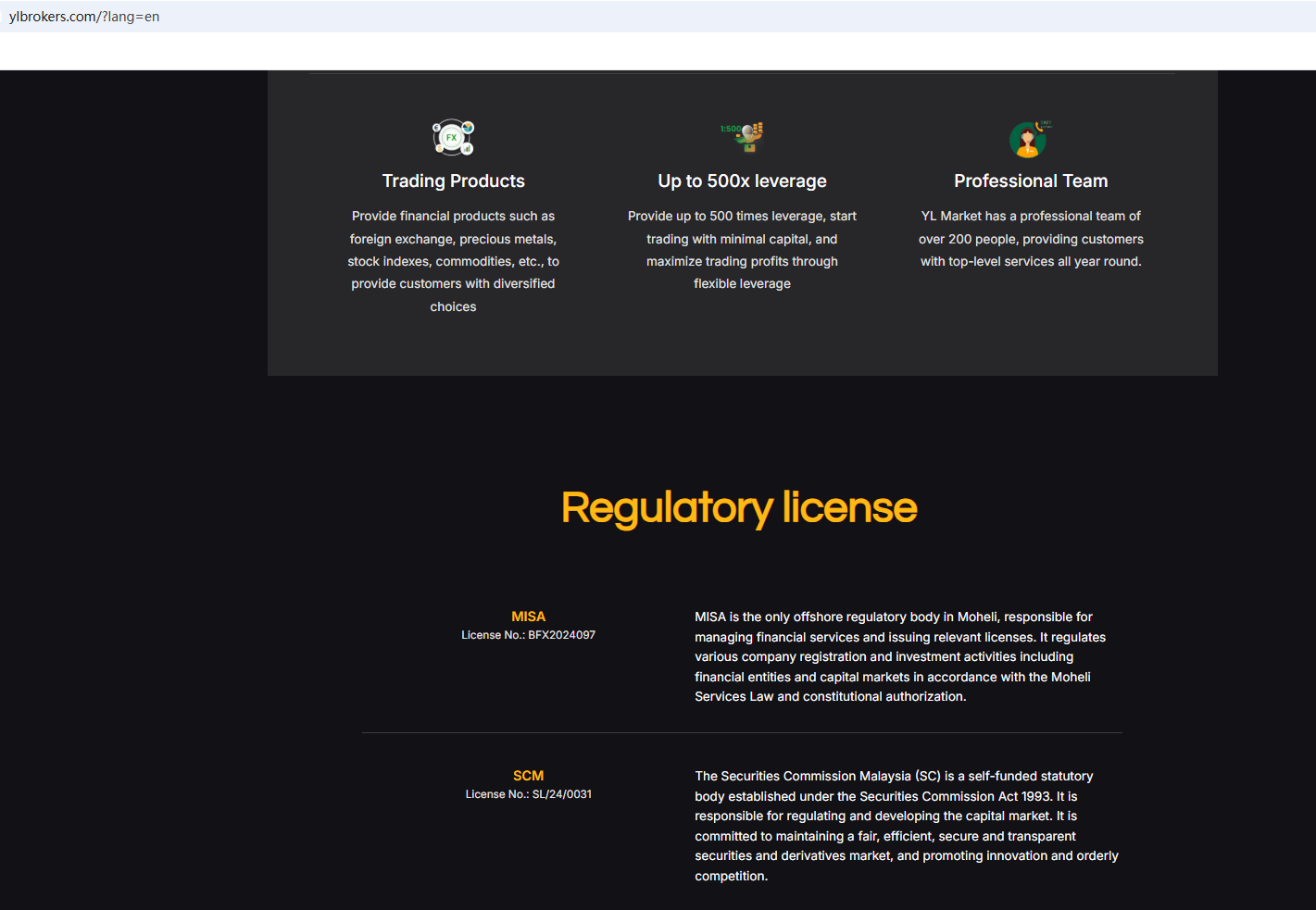Click License No.: SL/24/0031 text
The width and height of the screenshot is (1316, 910).
(x=529, y=794)
